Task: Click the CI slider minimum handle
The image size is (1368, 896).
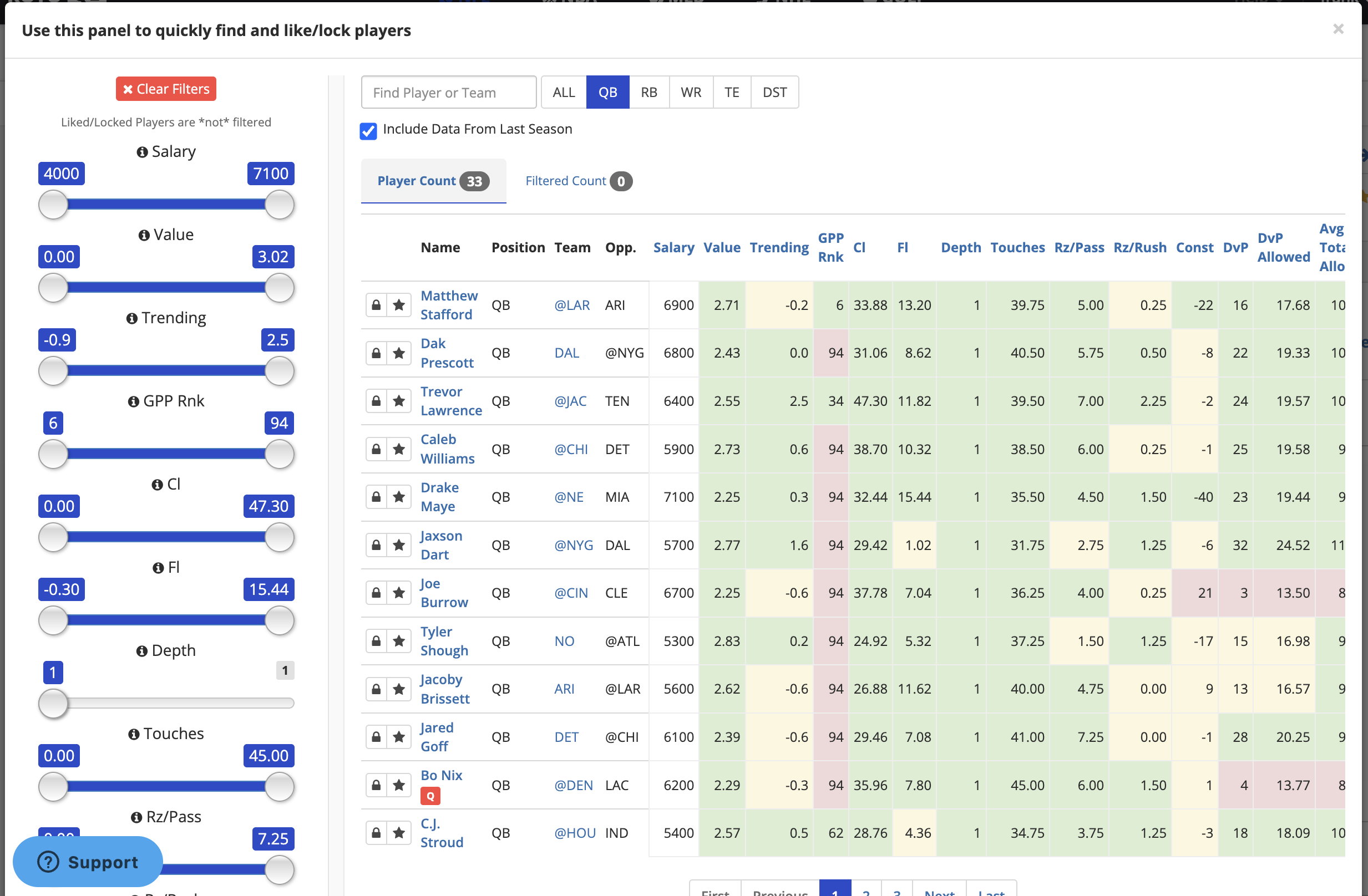Action: [53, 537]
